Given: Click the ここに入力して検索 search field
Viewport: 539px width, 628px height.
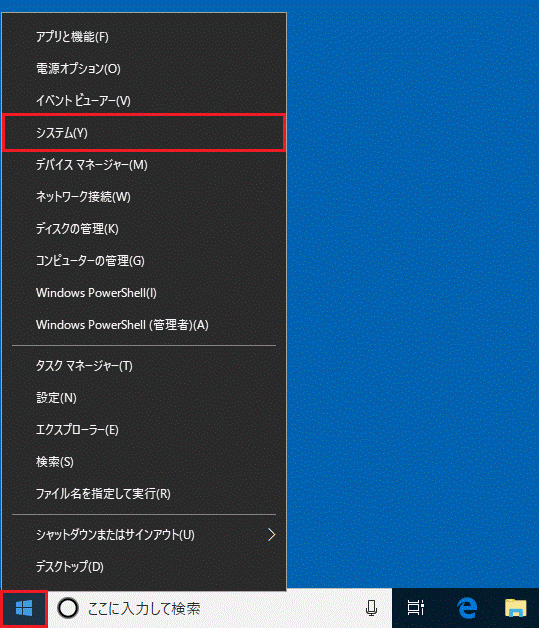Looking at the screenshot, I should click(x=219, y=608).
